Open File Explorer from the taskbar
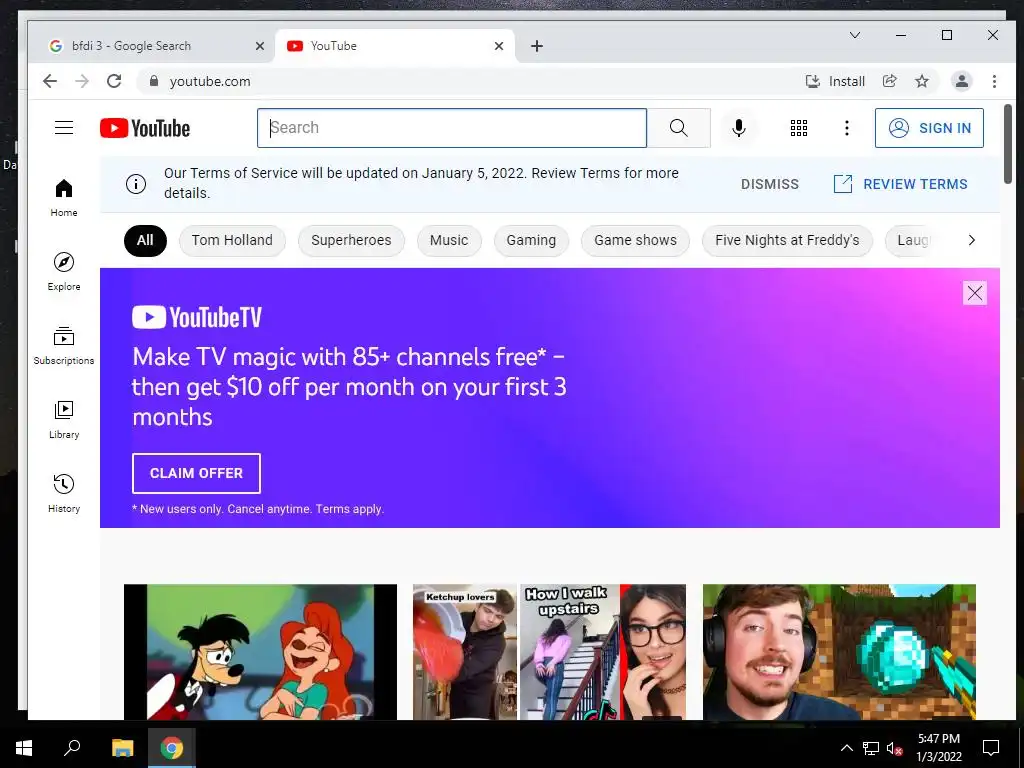Screen dimensions: 1024x768 [122, 748]
